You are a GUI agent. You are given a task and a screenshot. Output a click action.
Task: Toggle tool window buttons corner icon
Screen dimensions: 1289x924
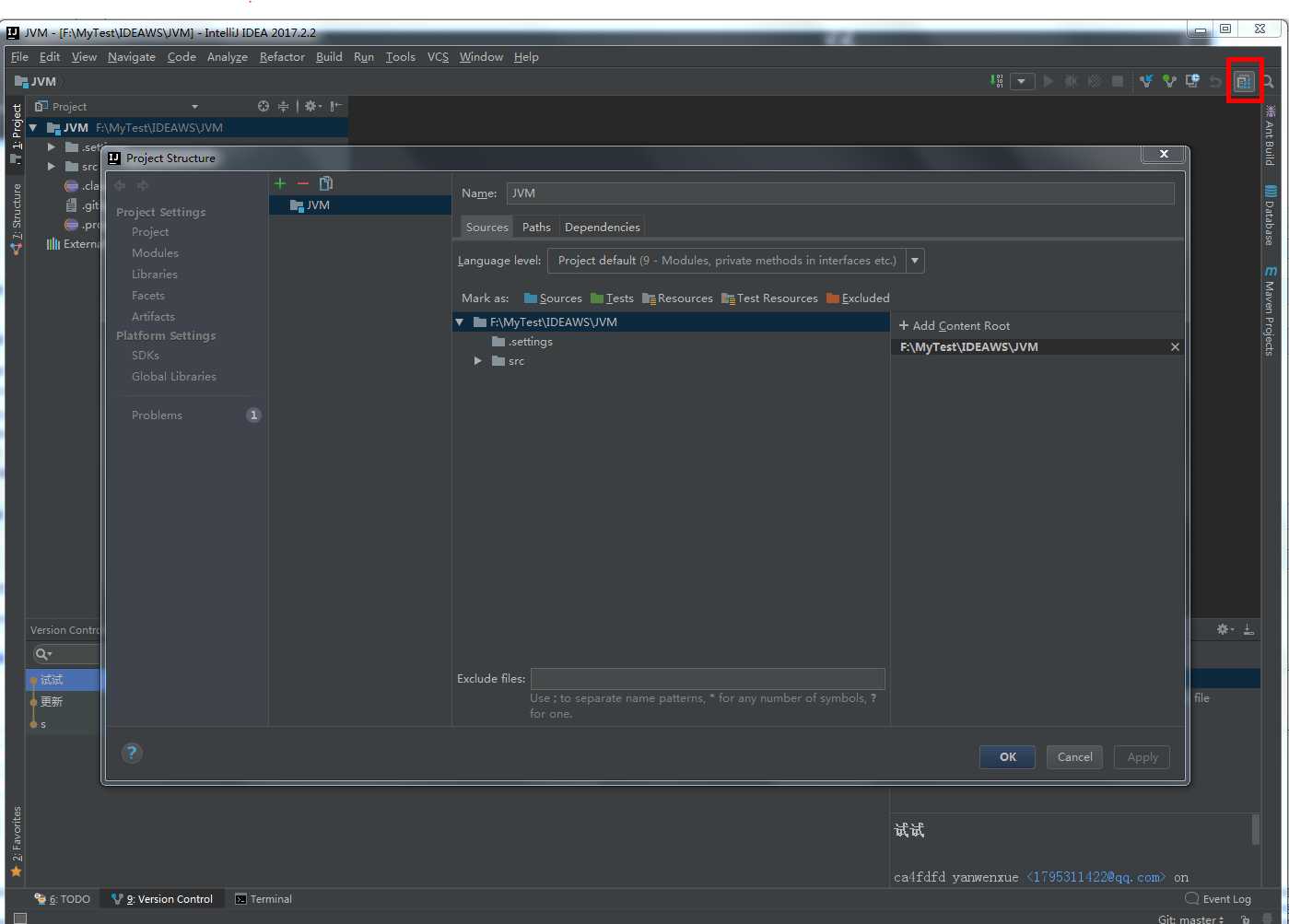(20, 918)
